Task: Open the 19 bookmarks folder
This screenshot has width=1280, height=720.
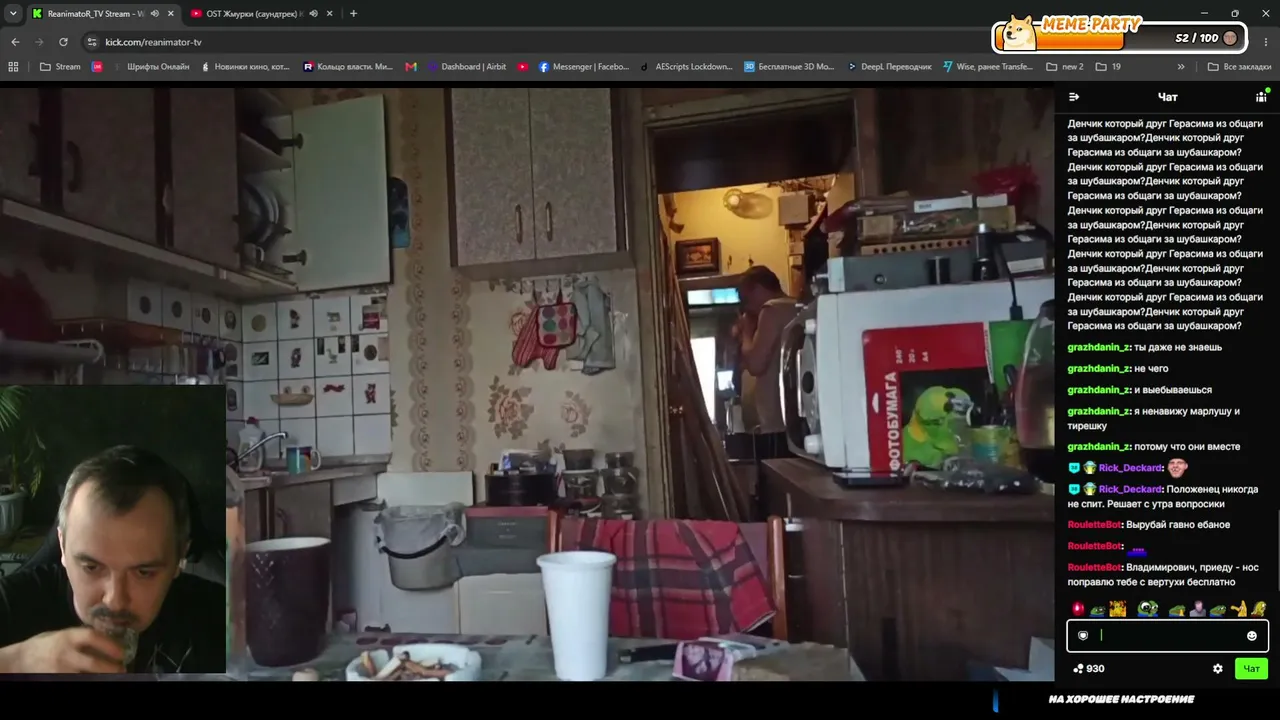Action: 1108,67
